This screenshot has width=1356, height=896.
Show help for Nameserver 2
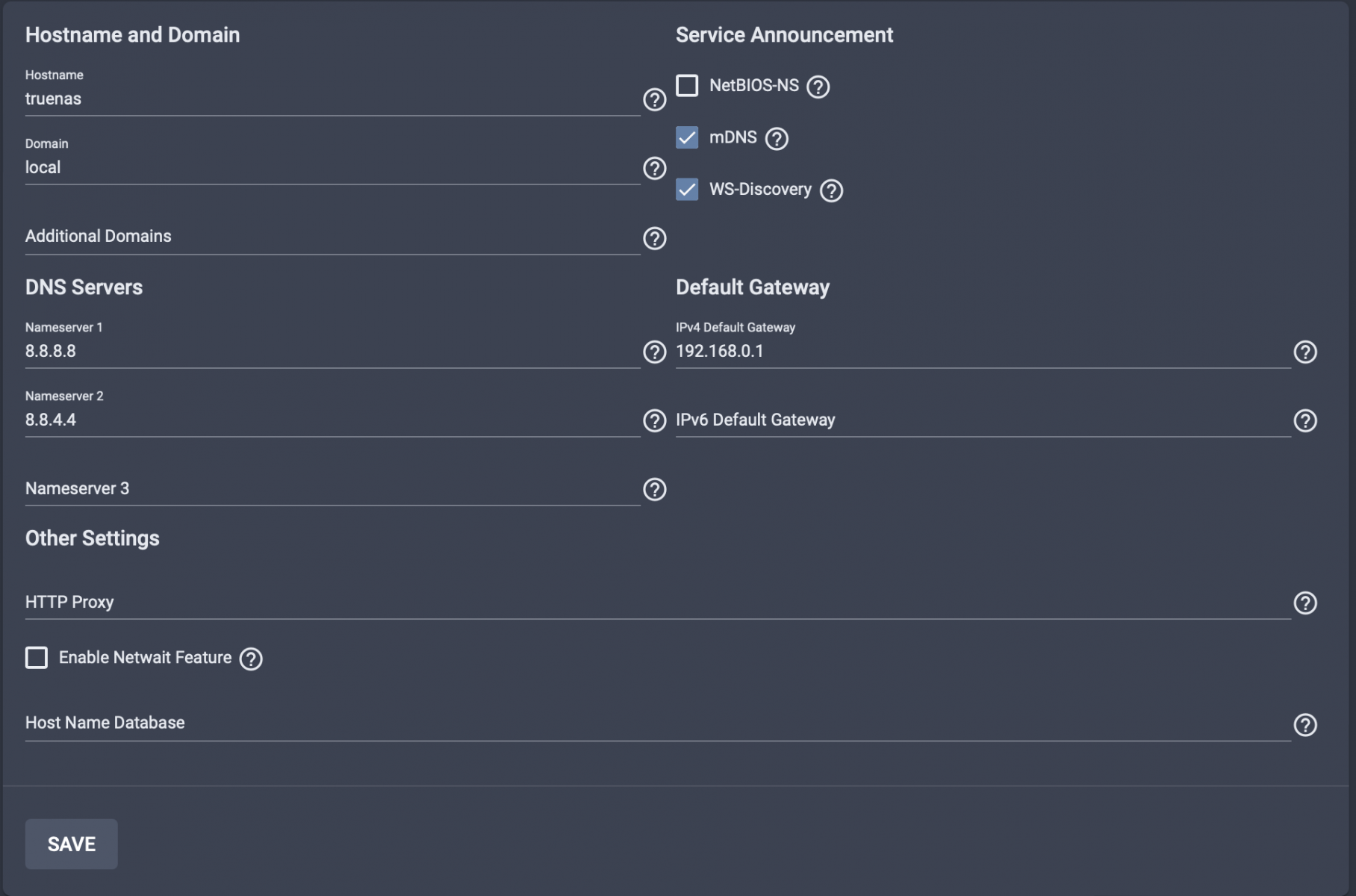coord(654,420)
